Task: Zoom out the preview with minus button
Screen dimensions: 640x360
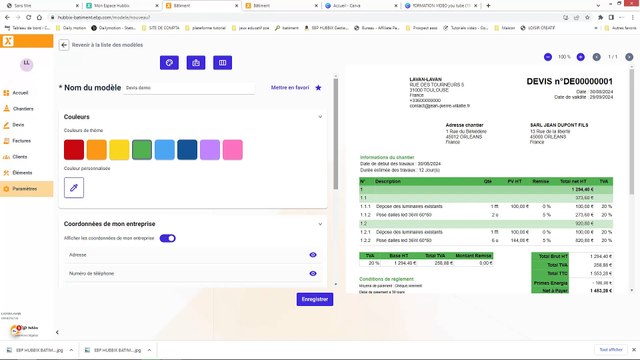Action: (x=548, y=57)
